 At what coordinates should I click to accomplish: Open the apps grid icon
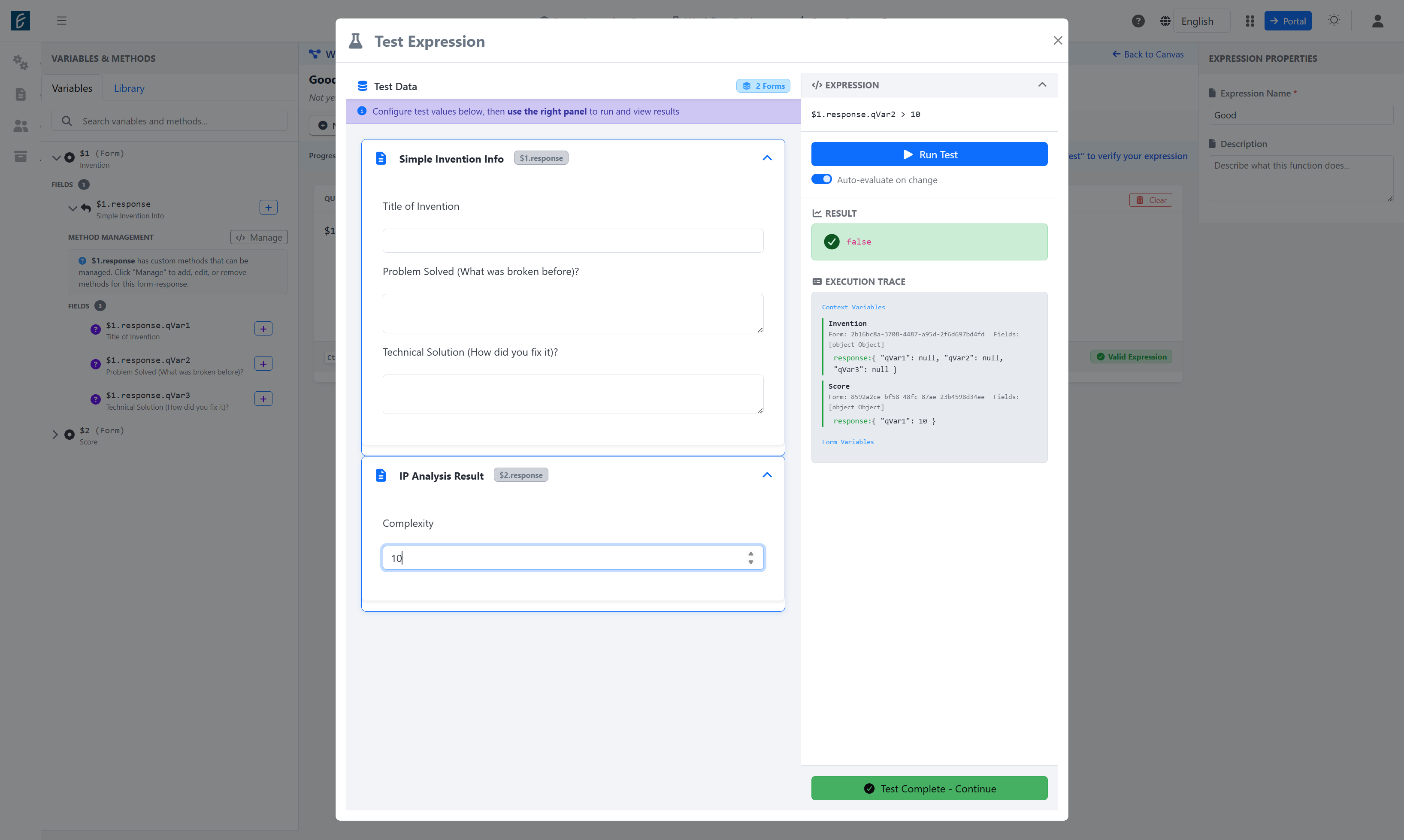coord(1250,21)
